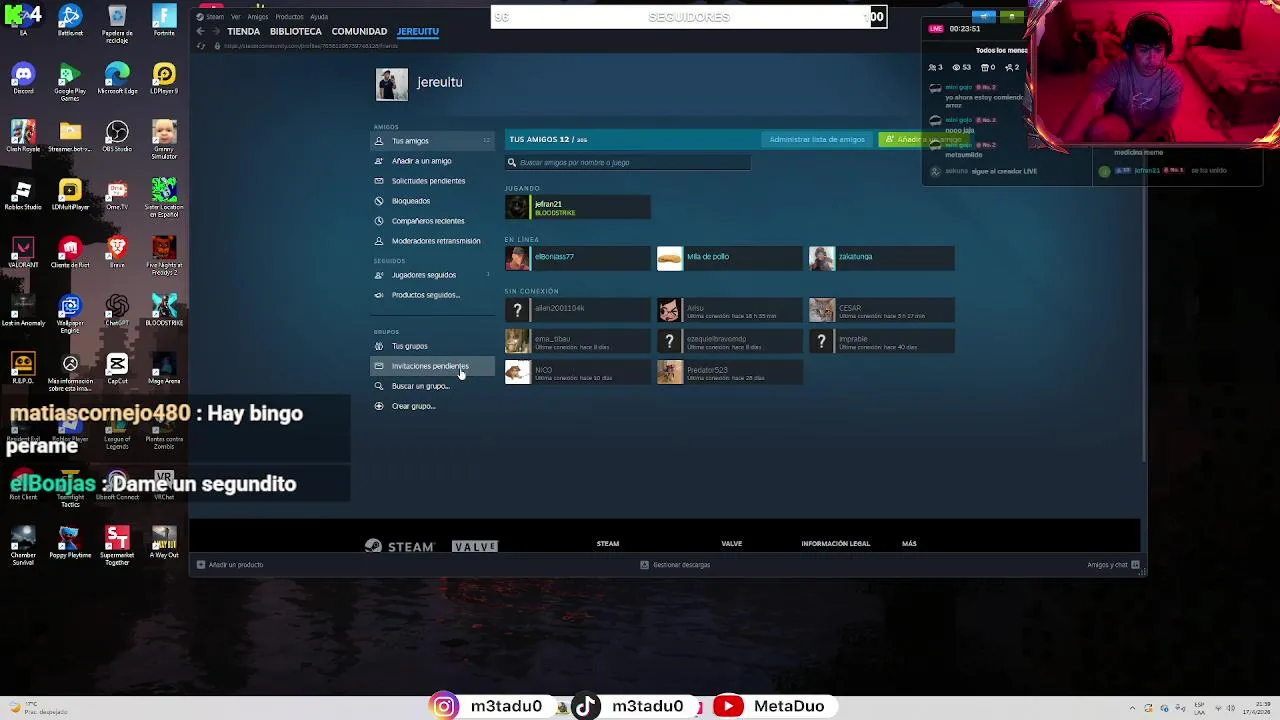This screenshot has width=1280, height=720.
Task: Open Compañeros recientes
Action: [432, 221]
